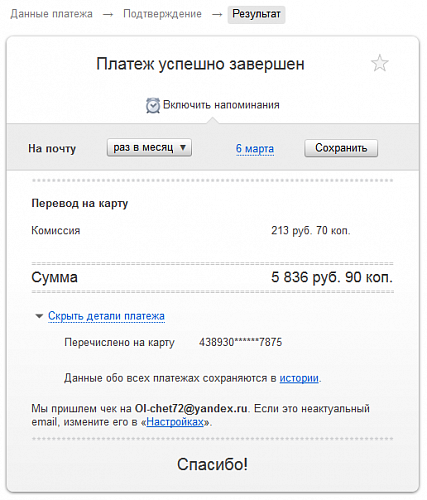Click the 'Комиссия' fee amount
Viewport: 427px width, 500px height.
311,230
